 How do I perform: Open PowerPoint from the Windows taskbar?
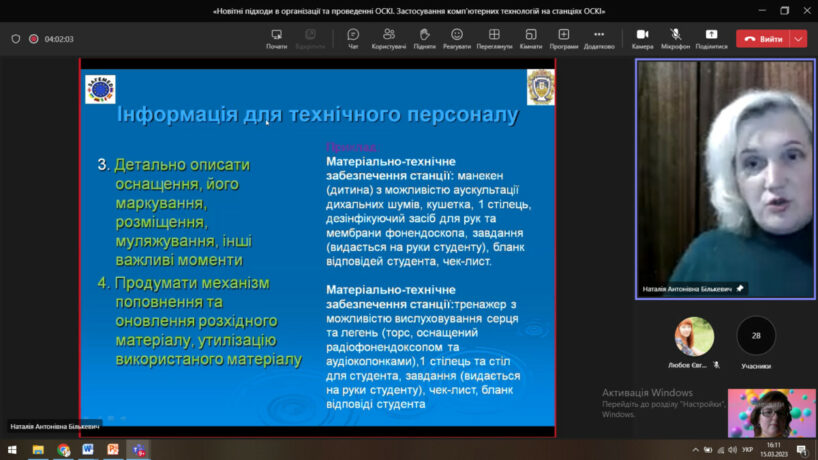113,450
